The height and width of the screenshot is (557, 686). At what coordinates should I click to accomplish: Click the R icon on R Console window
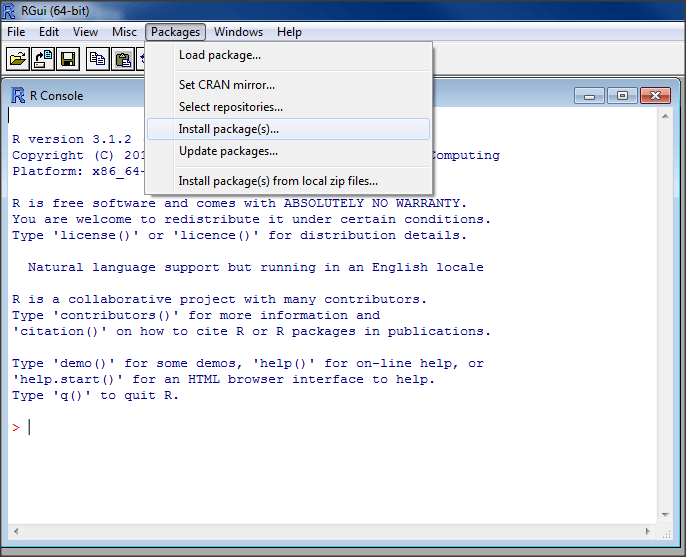pyautogui.click(x=18, y=96)
